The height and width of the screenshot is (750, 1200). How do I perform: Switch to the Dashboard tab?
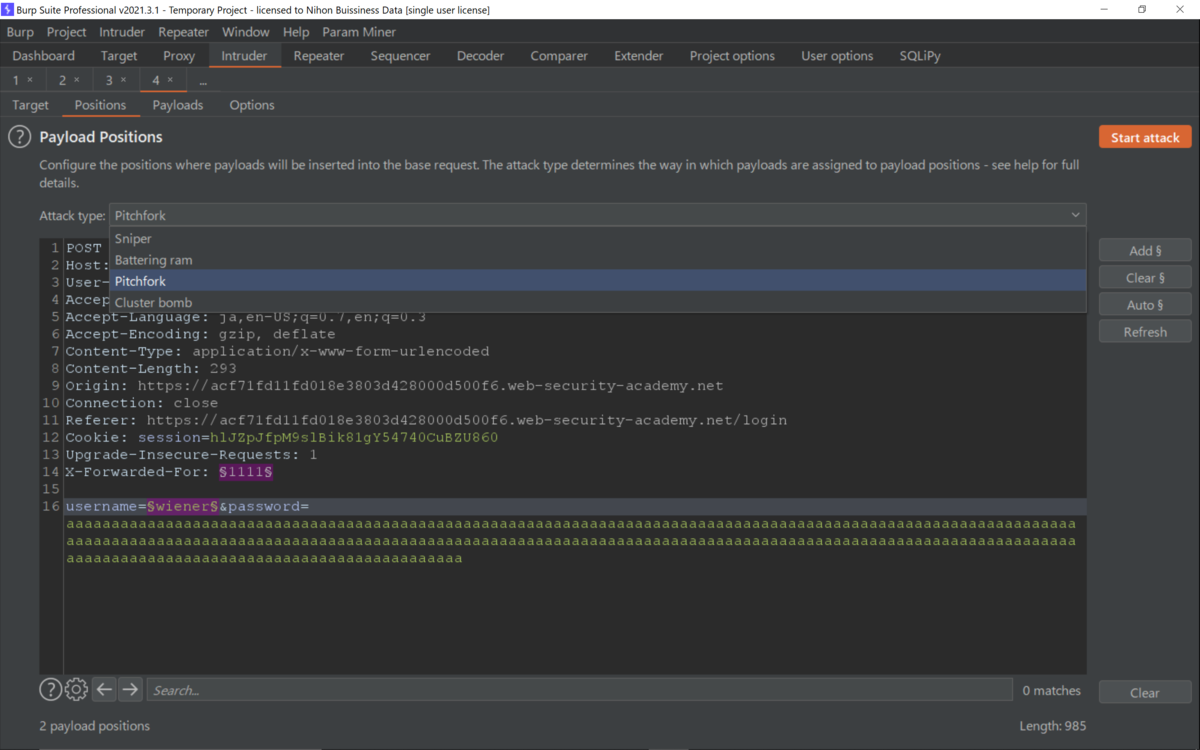point(44,56)
